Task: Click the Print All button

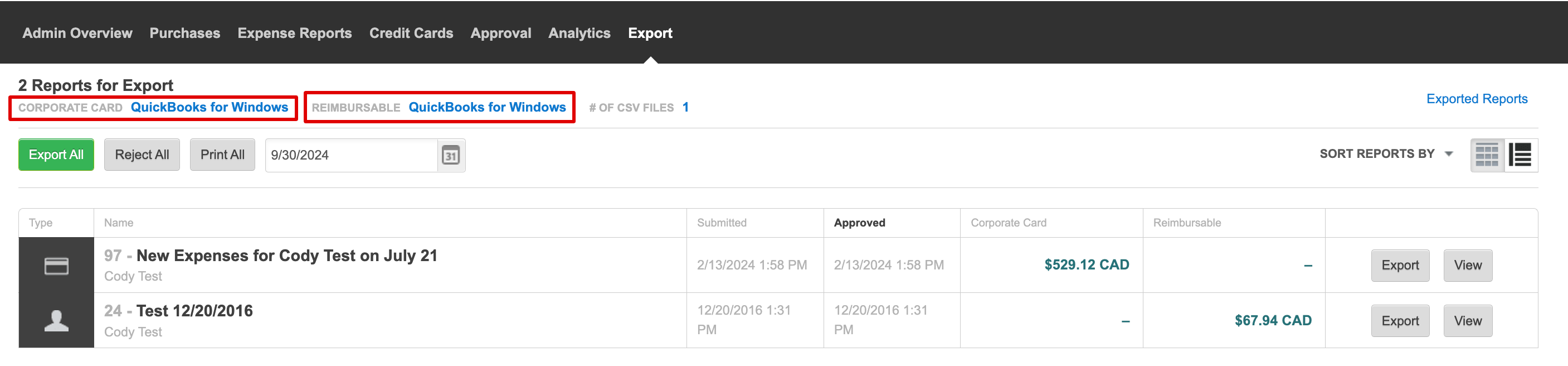Action: coord(222,155)
